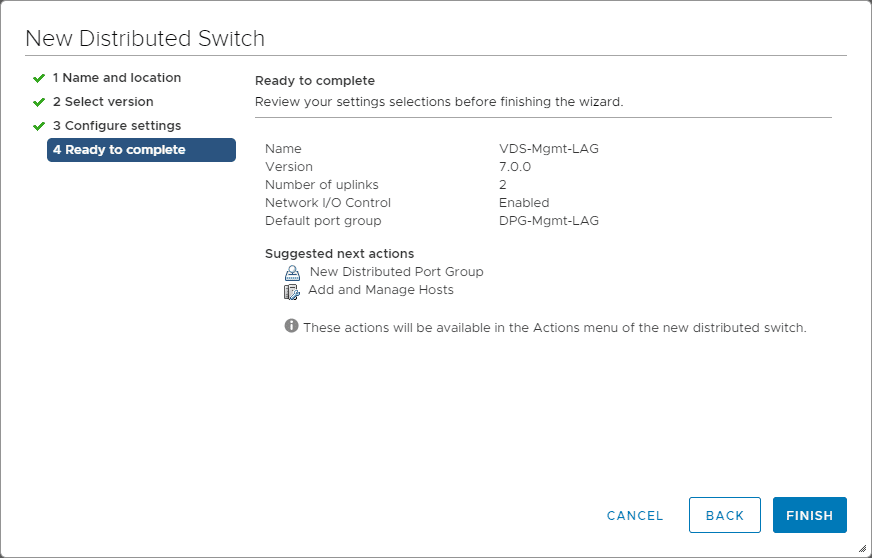
Task: Go to step 1 Name and location
Action: tap(116, 78)
